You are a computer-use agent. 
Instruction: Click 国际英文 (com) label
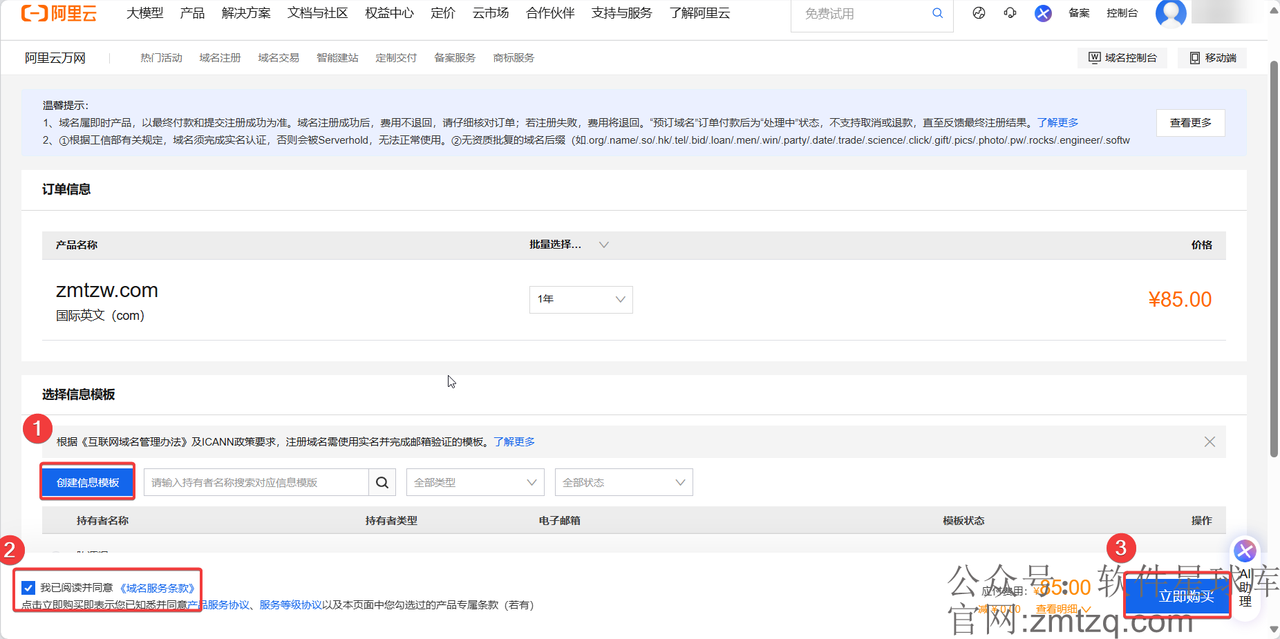[100, 315]
